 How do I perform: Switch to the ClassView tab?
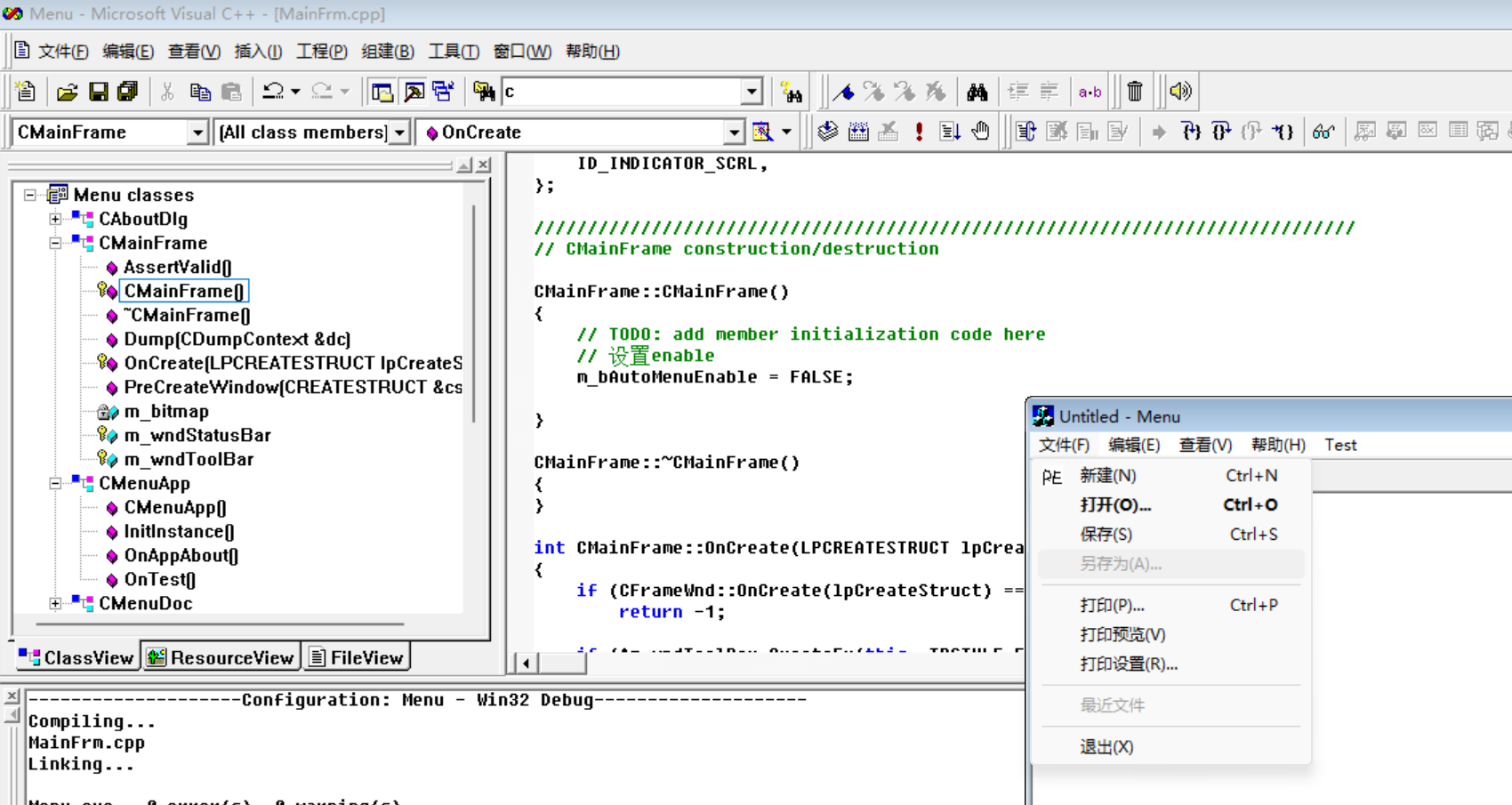[76, 657]
